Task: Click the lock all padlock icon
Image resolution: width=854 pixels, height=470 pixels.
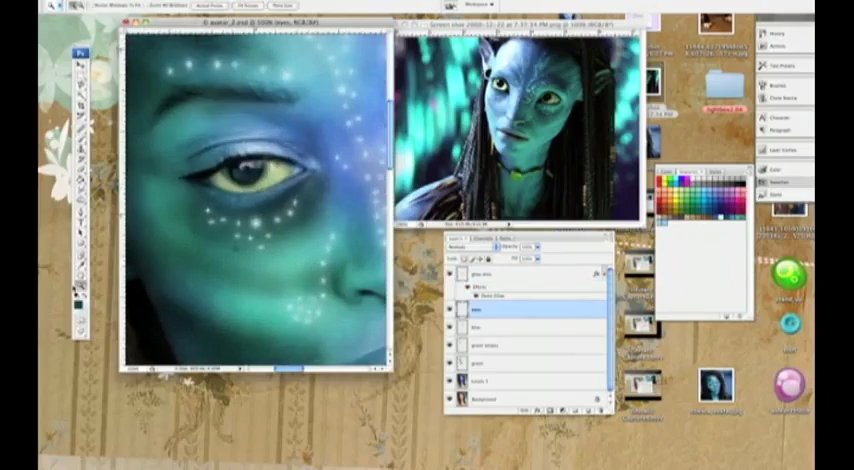Action: click(488, 259)
